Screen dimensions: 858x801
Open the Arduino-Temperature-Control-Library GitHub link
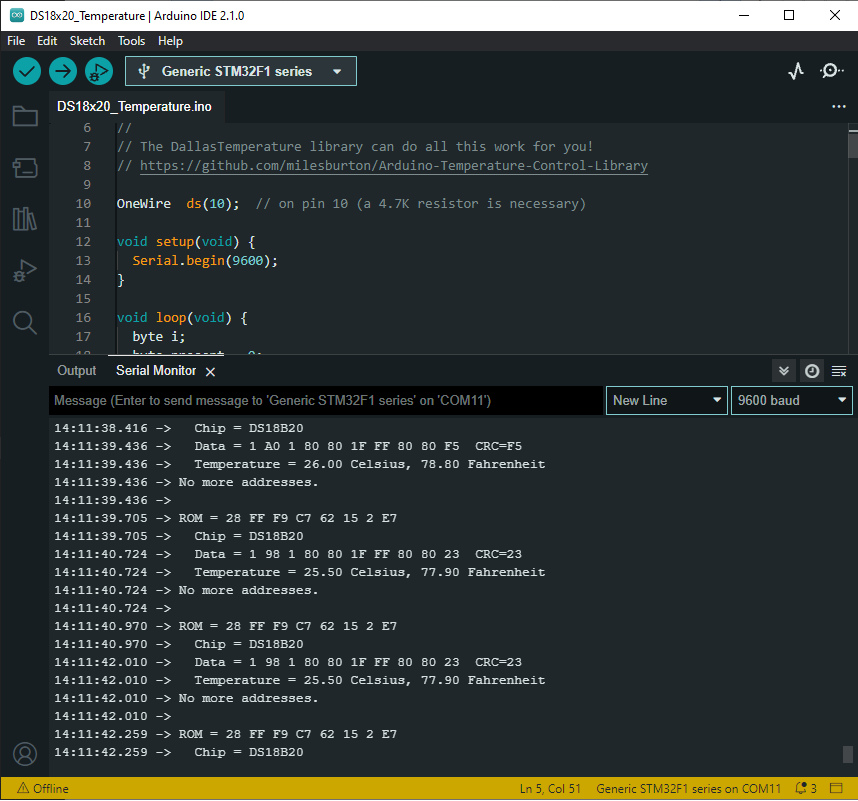[393, 166]
